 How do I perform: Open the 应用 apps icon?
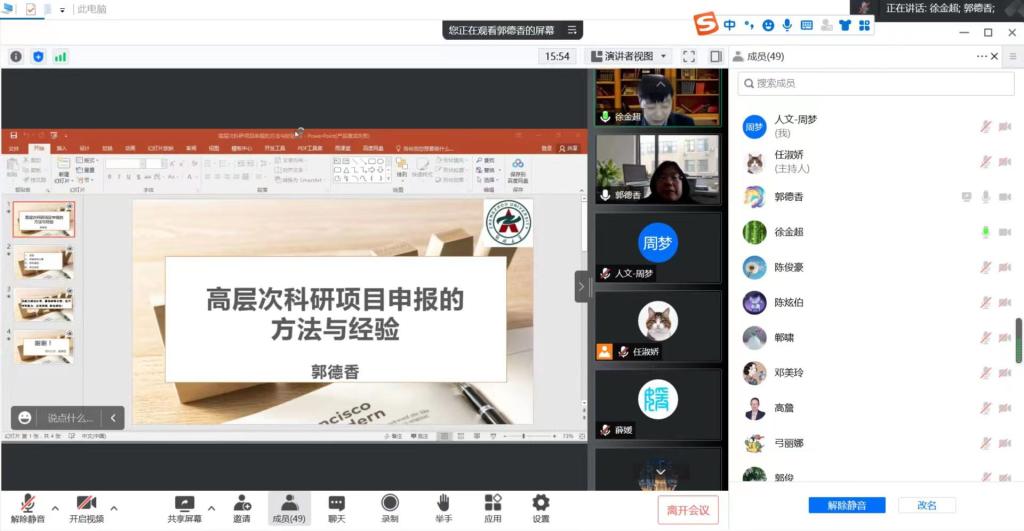492,508
